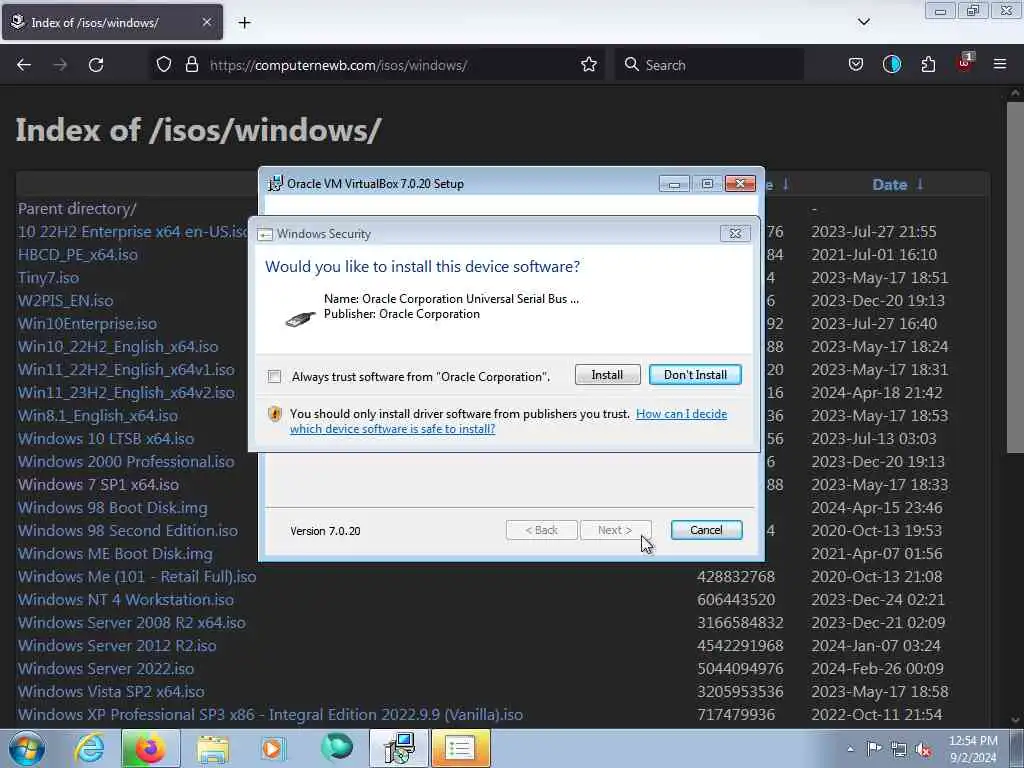Open the Firefox hamburger menu
The image size is (1024, 768).
click(x=999, y=65)
